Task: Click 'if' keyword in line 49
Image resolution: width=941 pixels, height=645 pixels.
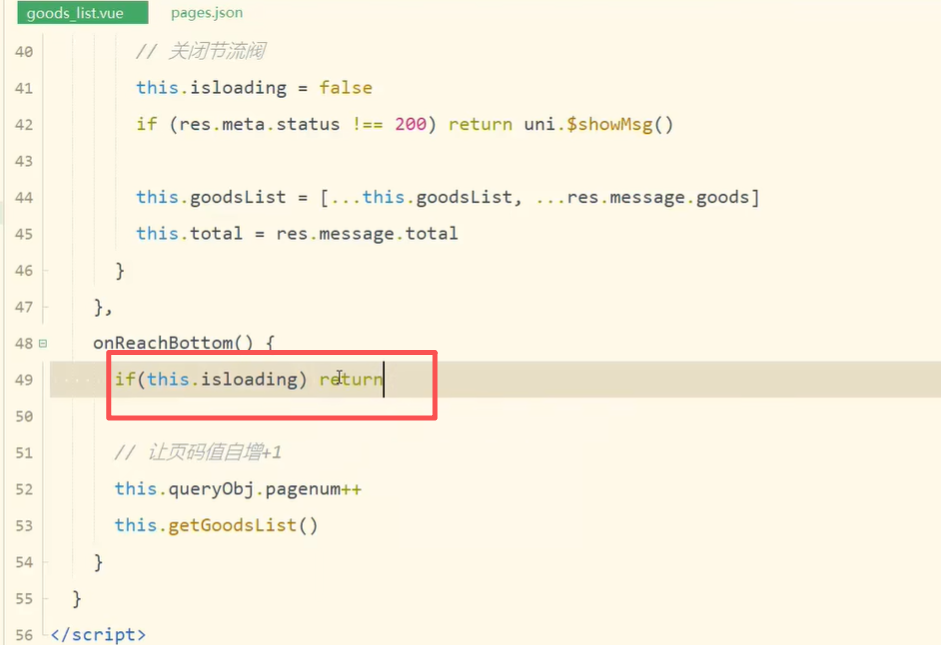Action: point(125,379)
